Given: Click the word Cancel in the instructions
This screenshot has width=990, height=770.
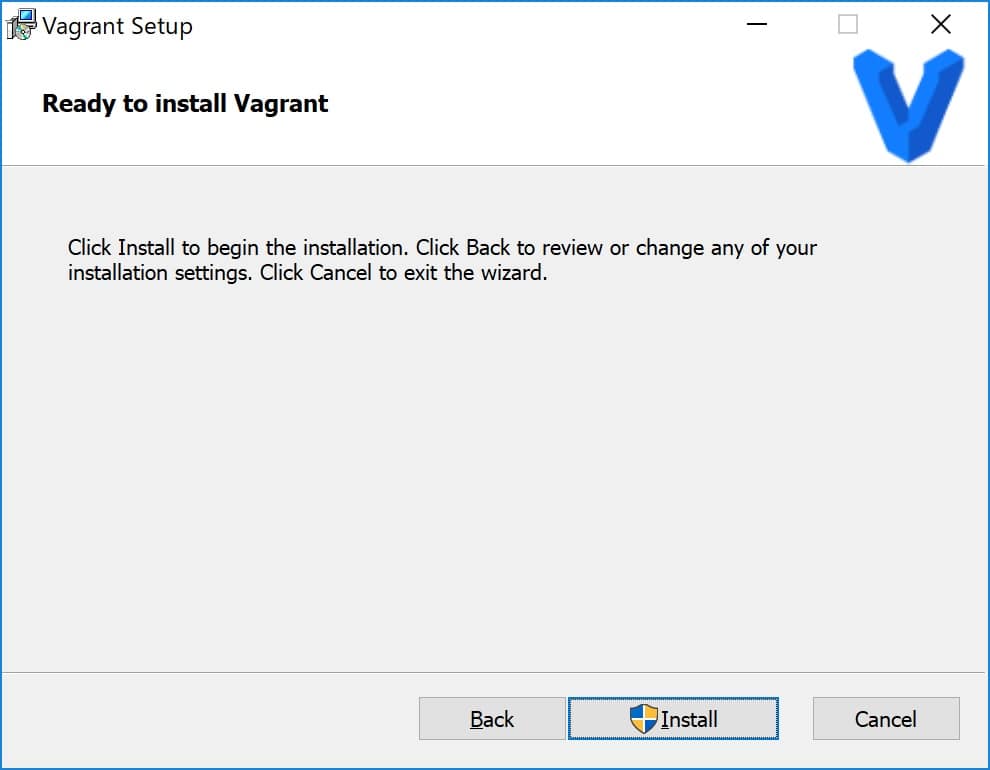Looking at the screenshot, I should pos(340,273).
